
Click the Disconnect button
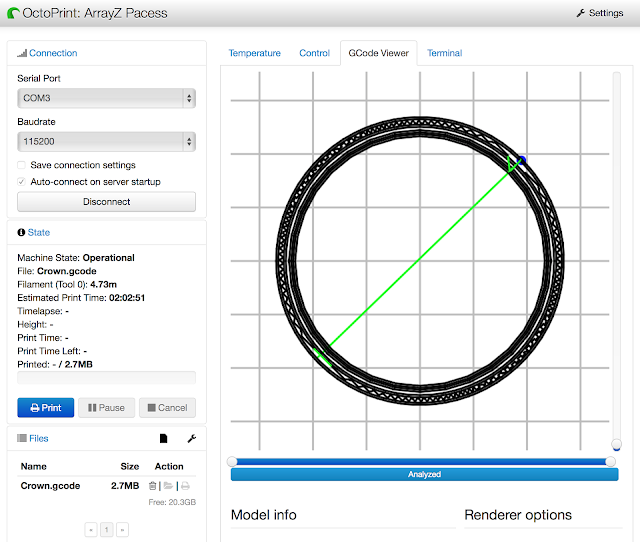[x=107, y=202]
